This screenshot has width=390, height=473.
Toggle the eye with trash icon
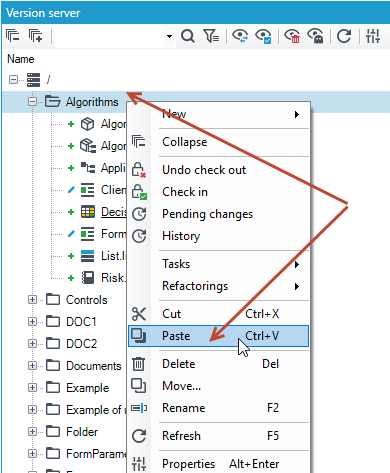pyautogui.click(x=292, y=36)
